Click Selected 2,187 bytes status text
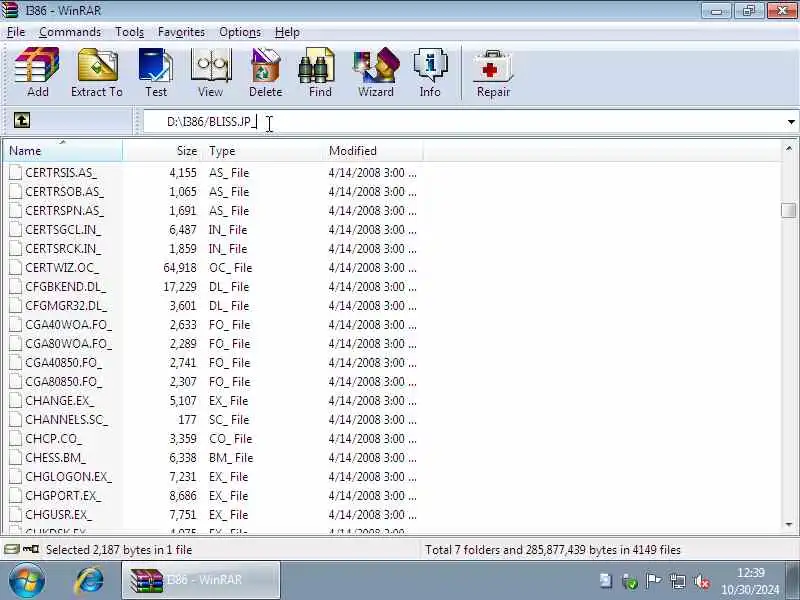The image size is (800, 600). click(x=118, y=549)
